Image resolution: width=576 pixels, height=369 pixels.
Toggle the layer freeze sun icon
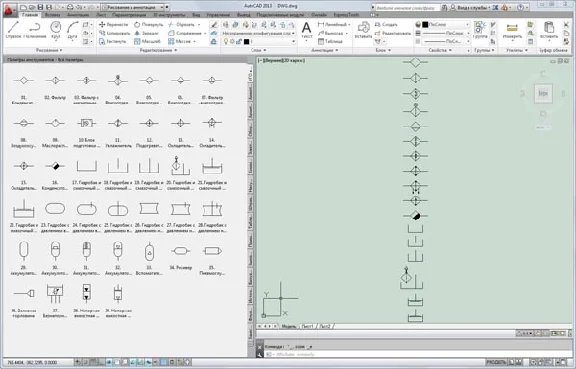pos(233,42)
